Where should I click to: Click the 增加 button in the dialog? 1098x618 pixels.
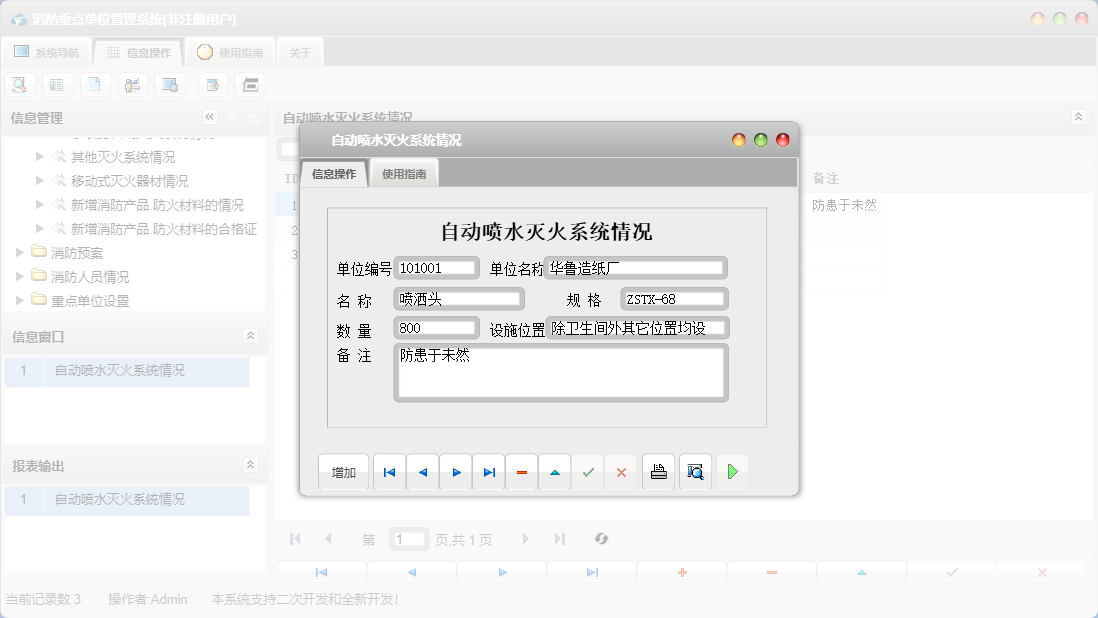pos(343,471)
